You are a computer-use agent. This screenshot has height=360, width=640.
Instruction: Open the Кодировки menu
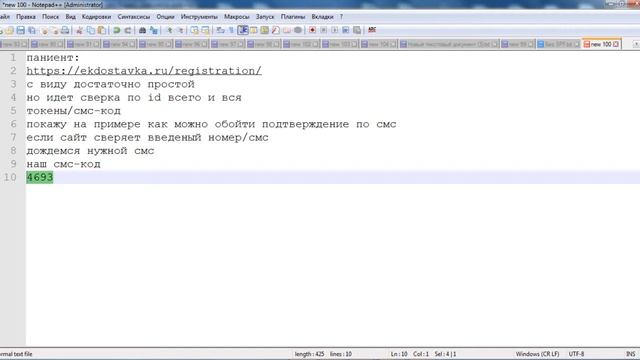click(96, 17)
